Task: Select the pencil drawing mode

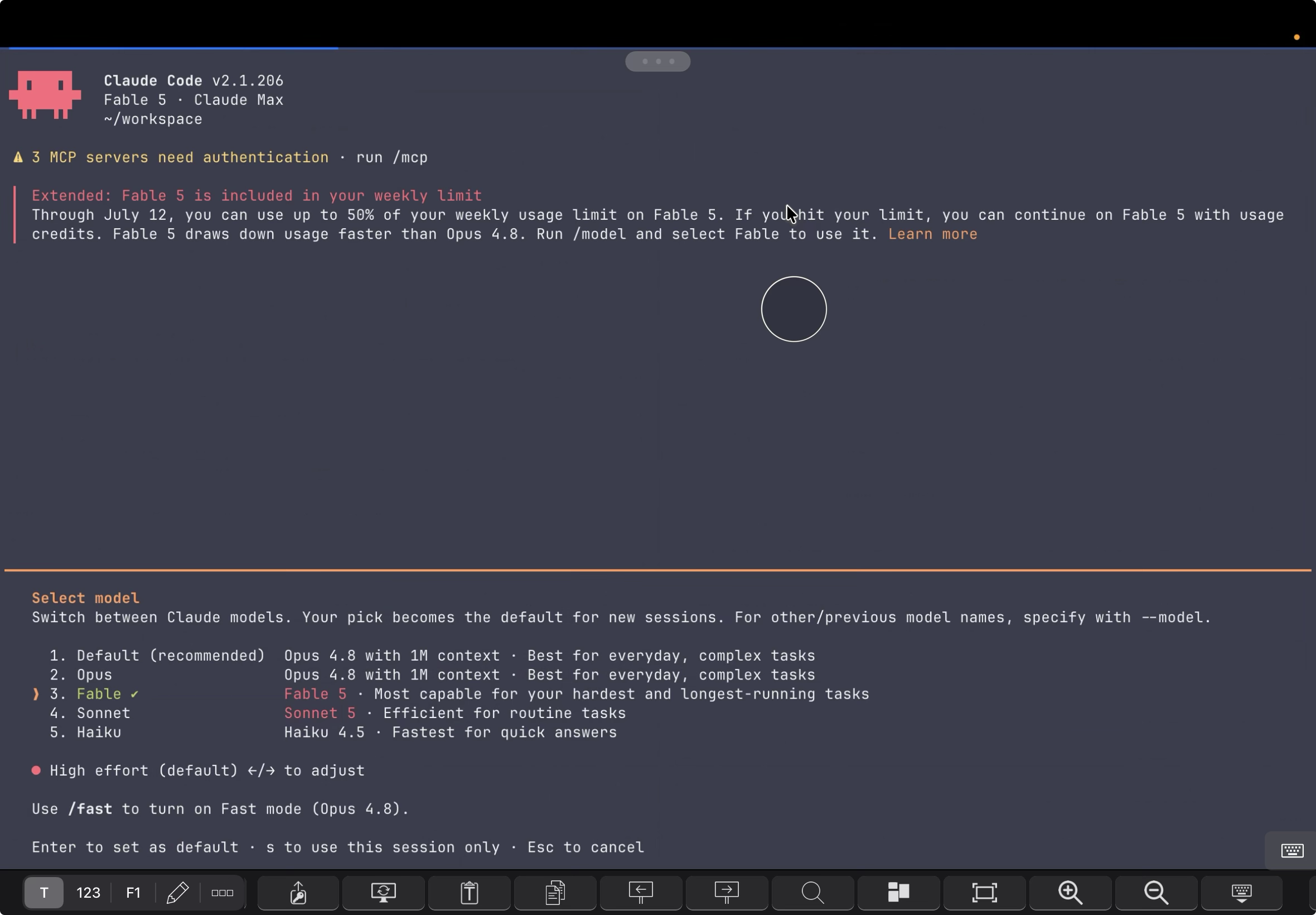Action: (x=178, y=893)
